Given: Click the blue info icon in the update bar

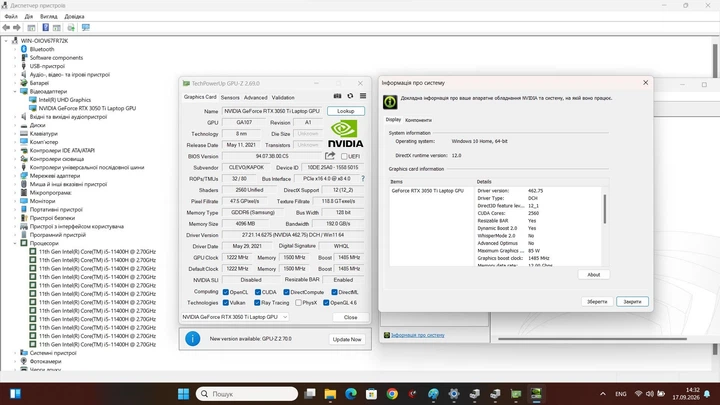Looking at the screenshot, I should [x=192, y=339].
